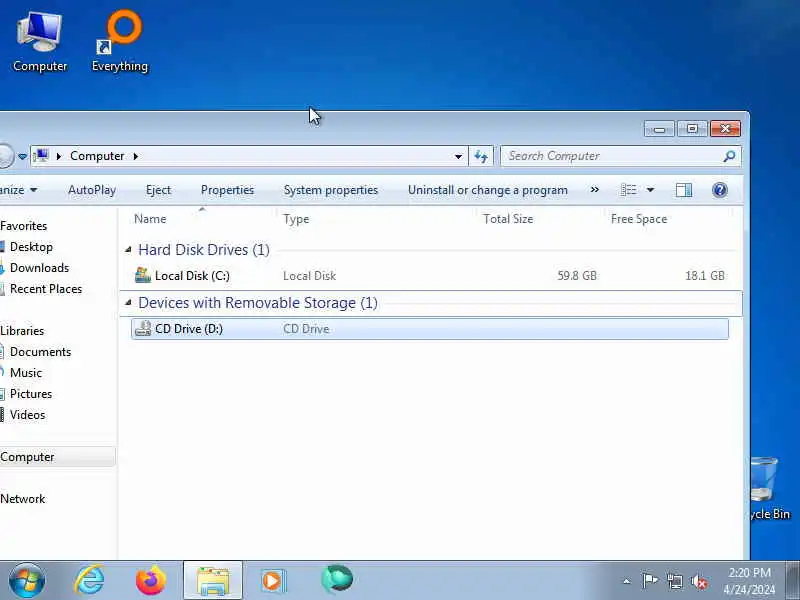Open the Computer desktop icon
This screenshot has height=600, width=800.
(39, 42)
